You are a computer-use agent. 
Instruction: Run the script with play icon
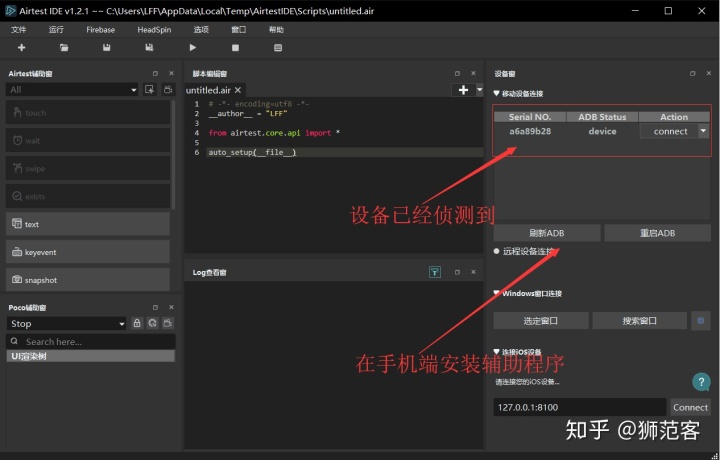[192, 47]
